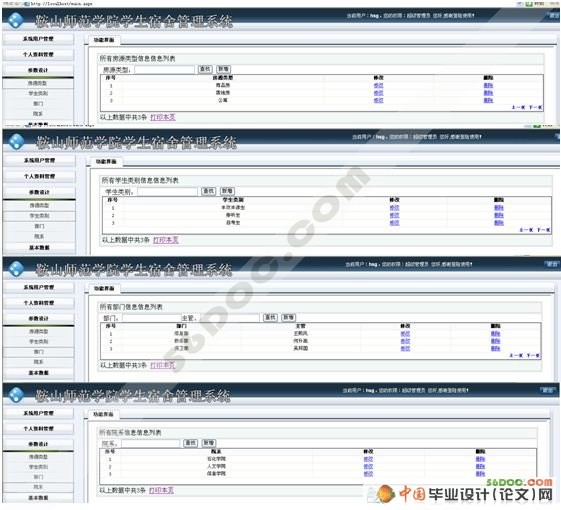
Task: Focus the 部门 search input field
Action: tap(151, 318)
